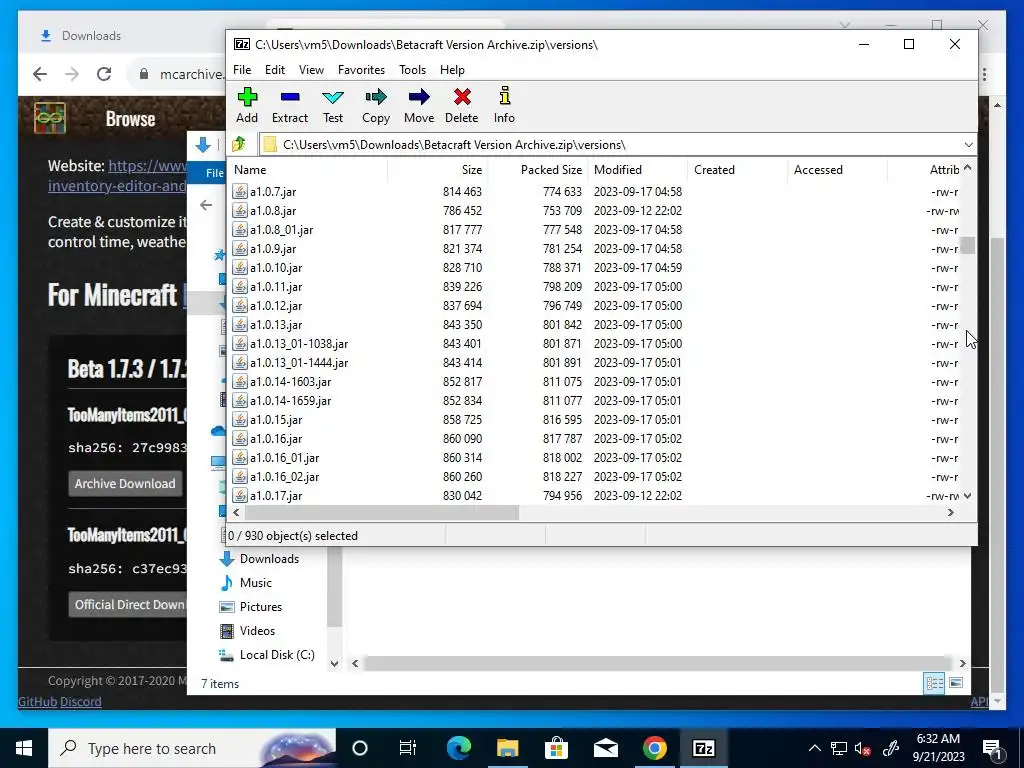Open Mail app from taskbar

point(605,748)
